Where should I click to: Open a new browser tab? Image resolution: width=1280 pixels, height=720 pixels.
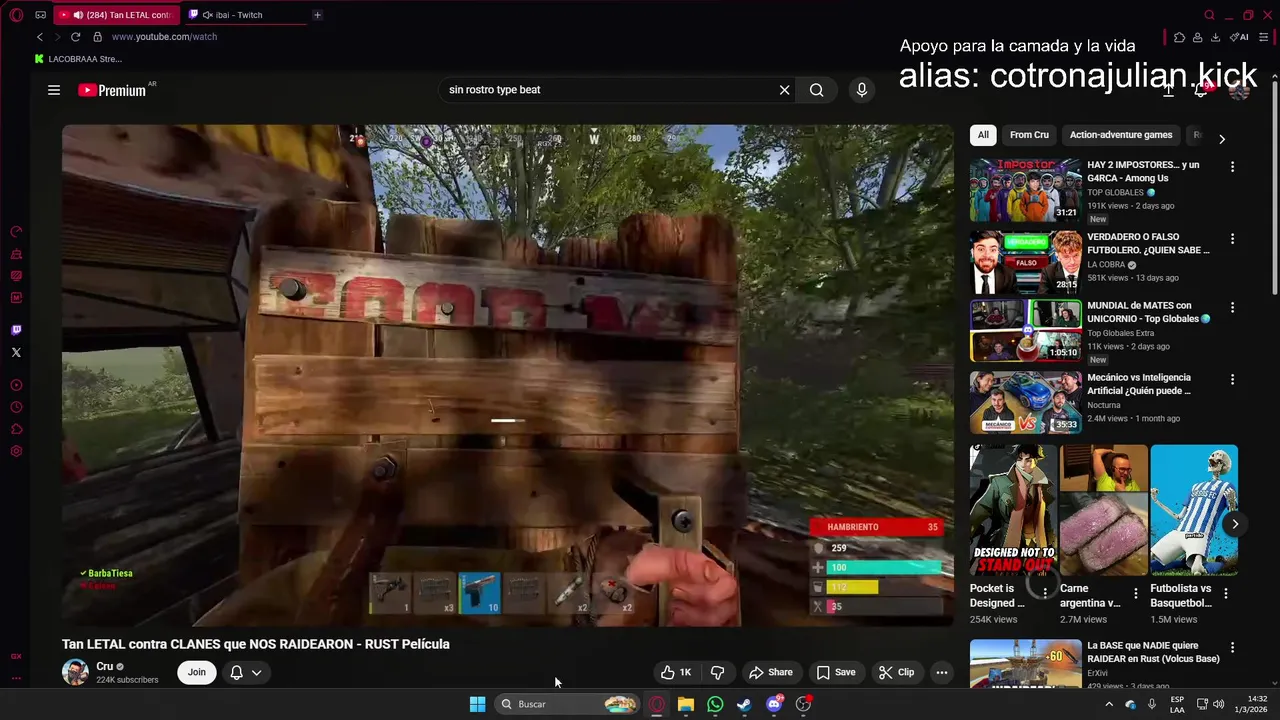(x=317, y=15)
